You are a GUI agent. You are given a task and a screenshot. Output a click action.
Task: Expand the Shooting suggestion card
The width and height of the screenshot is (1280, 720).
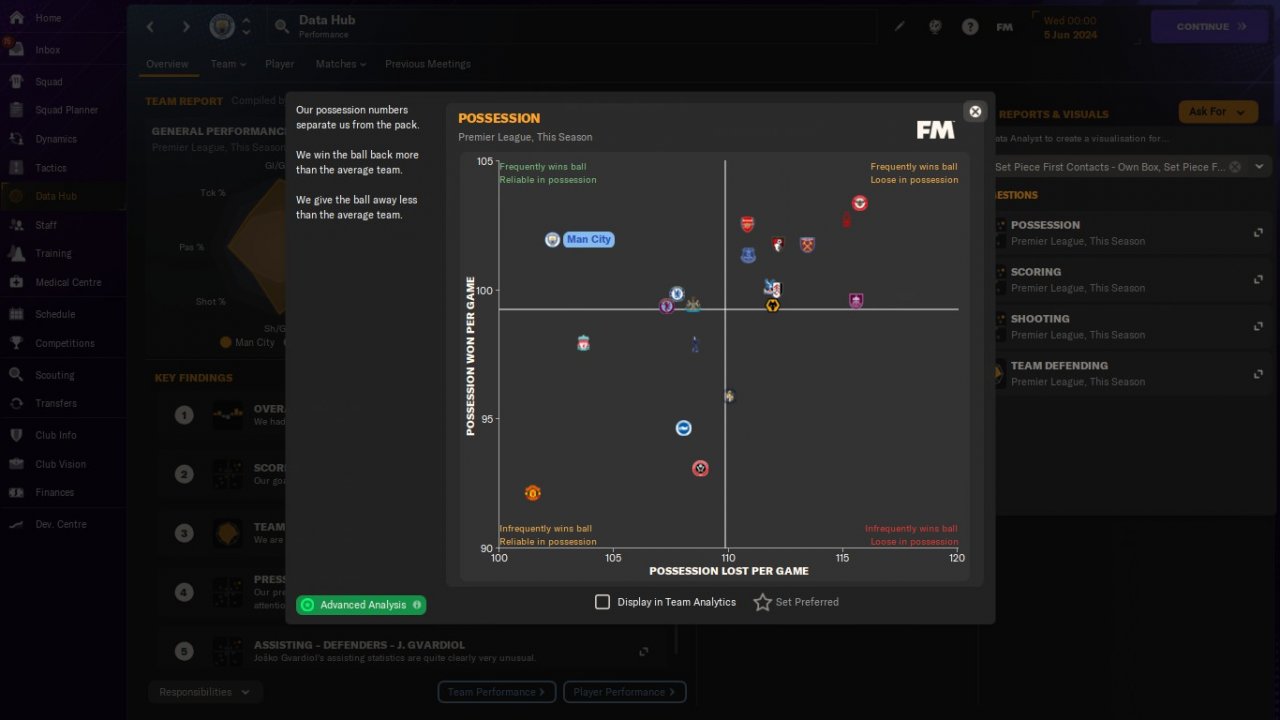click(x=1258, y=327)
